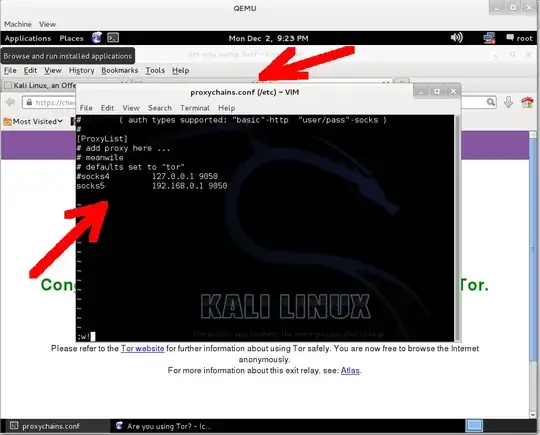The height and width of the screenshot is (435, 540).
Task: Expand the Most Visited bookmarks dropdown
Action: [33, 121]
